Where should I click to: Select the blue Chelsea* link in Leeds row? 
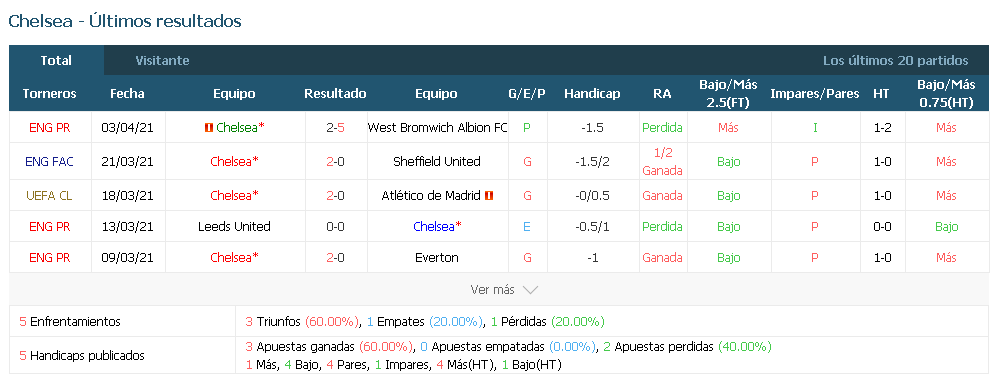click(438, 227)
